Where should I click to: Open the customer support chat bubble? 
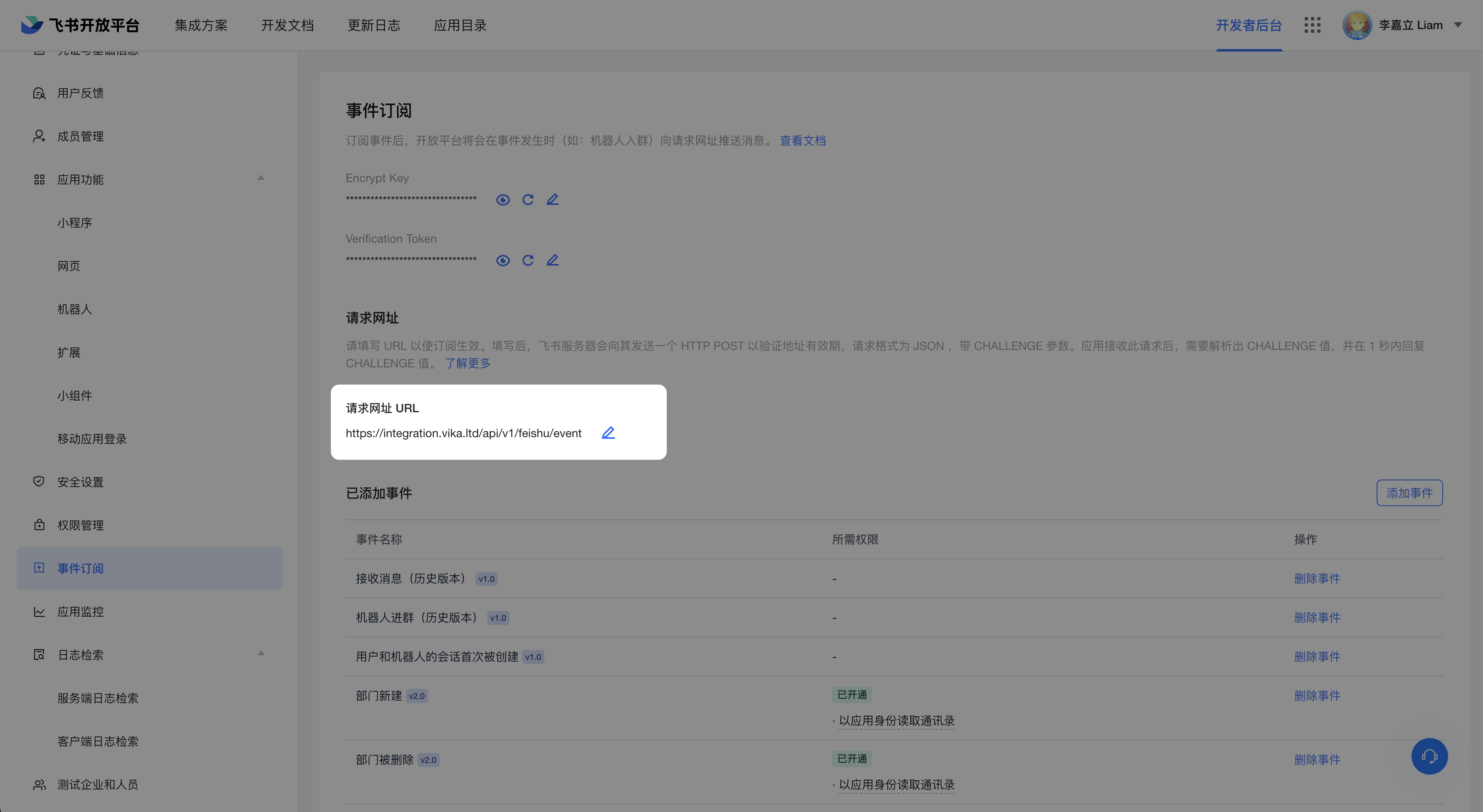1429,756
